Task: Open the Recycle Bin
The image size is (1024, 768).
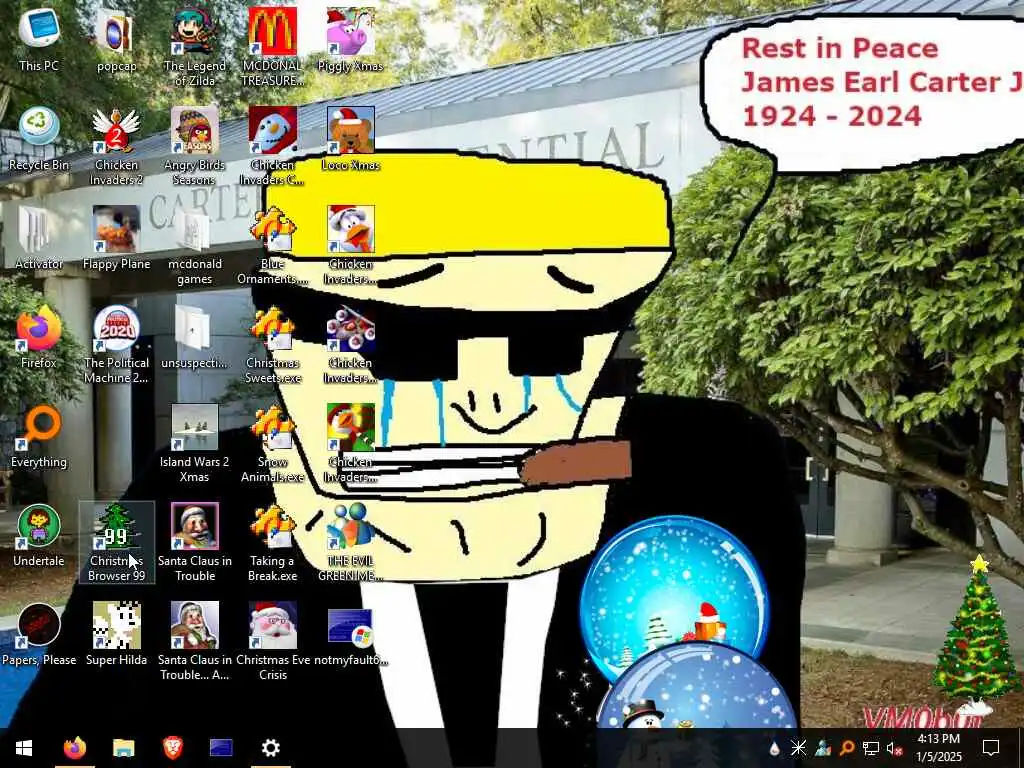Action: [39, 140]
